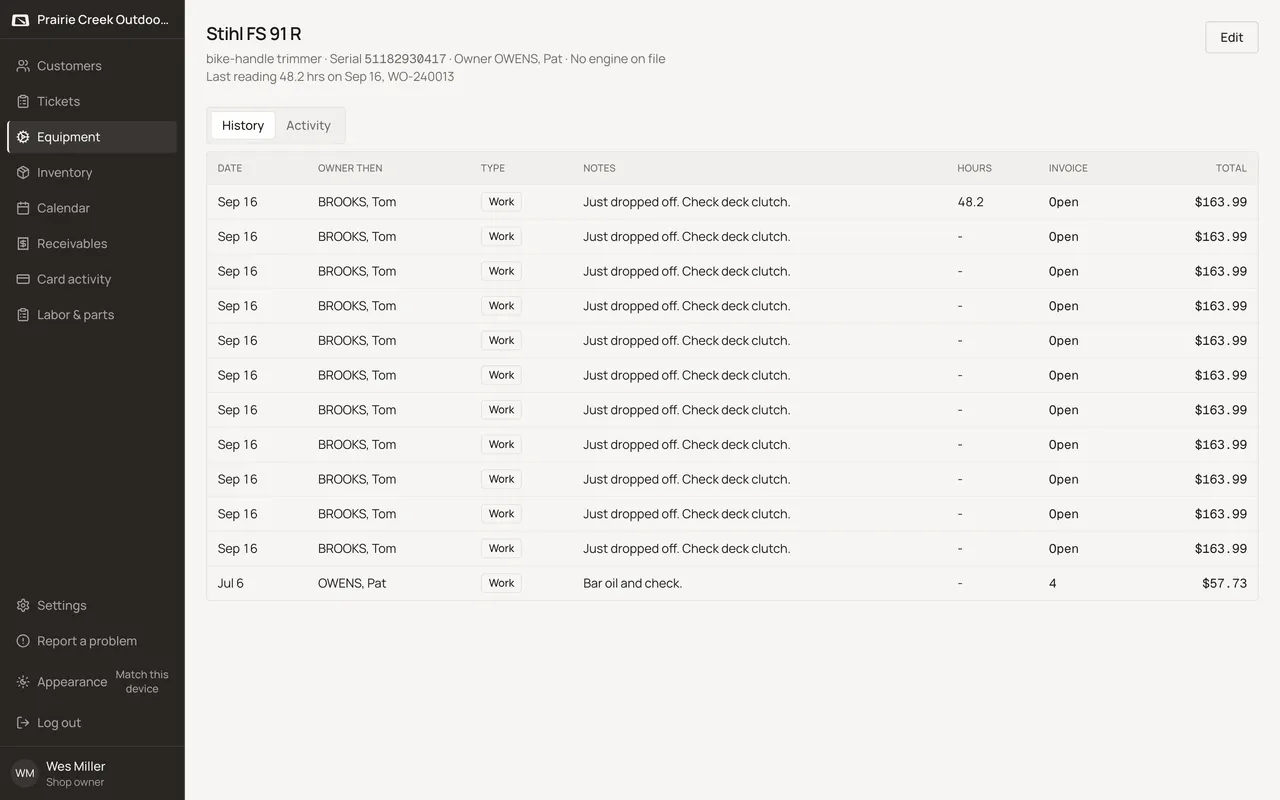
Task: Open the Log out link text
Action: pyautogui.click(x=59, y=723)
